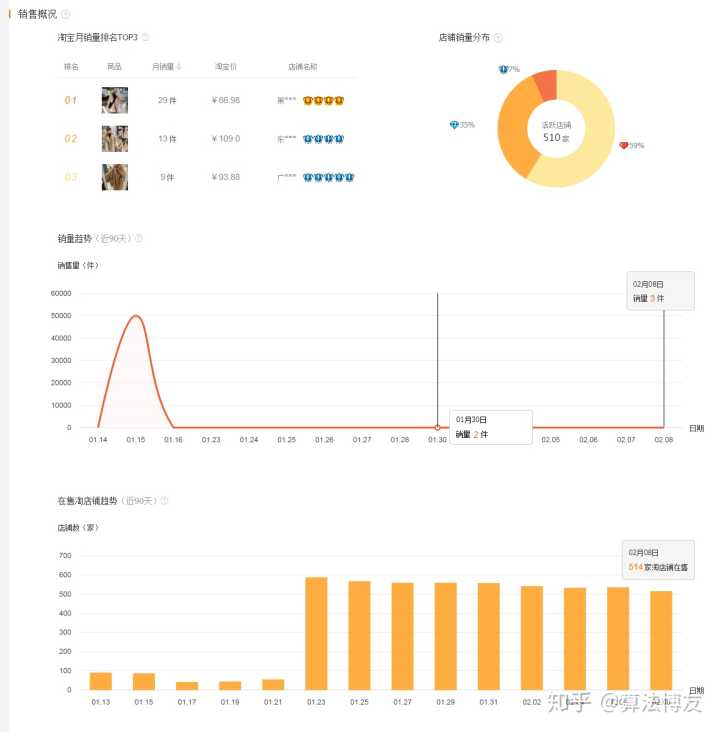Click the 销量趋势 section title

point(75,238)
